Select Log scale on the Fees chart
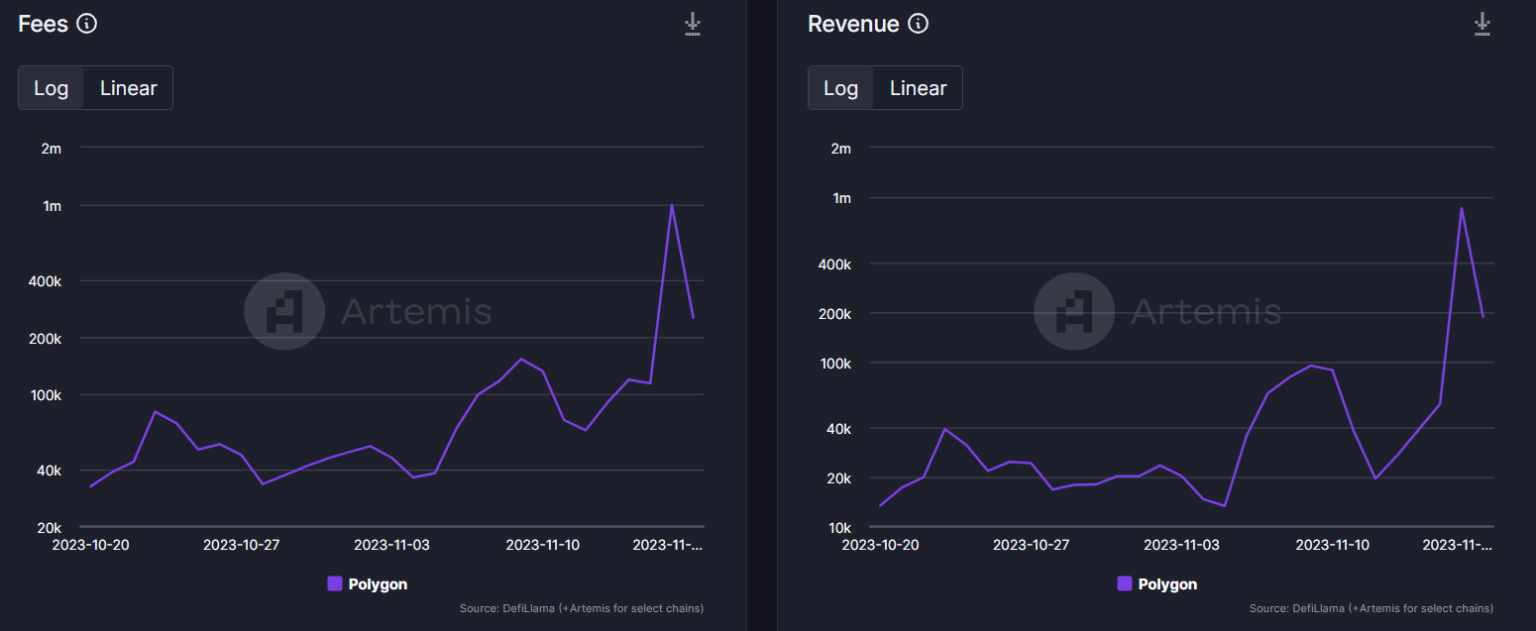1536x631 pixels. 51,88
